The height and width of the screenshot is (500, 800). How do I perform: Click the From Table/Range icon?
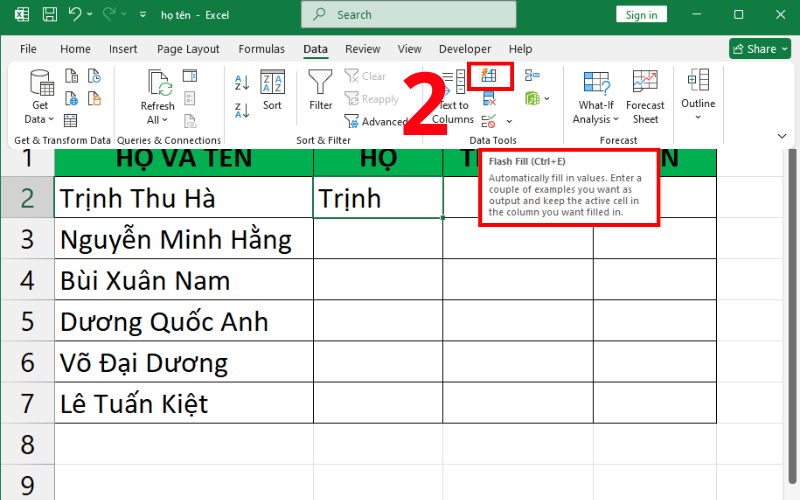[x=70, y=120]
